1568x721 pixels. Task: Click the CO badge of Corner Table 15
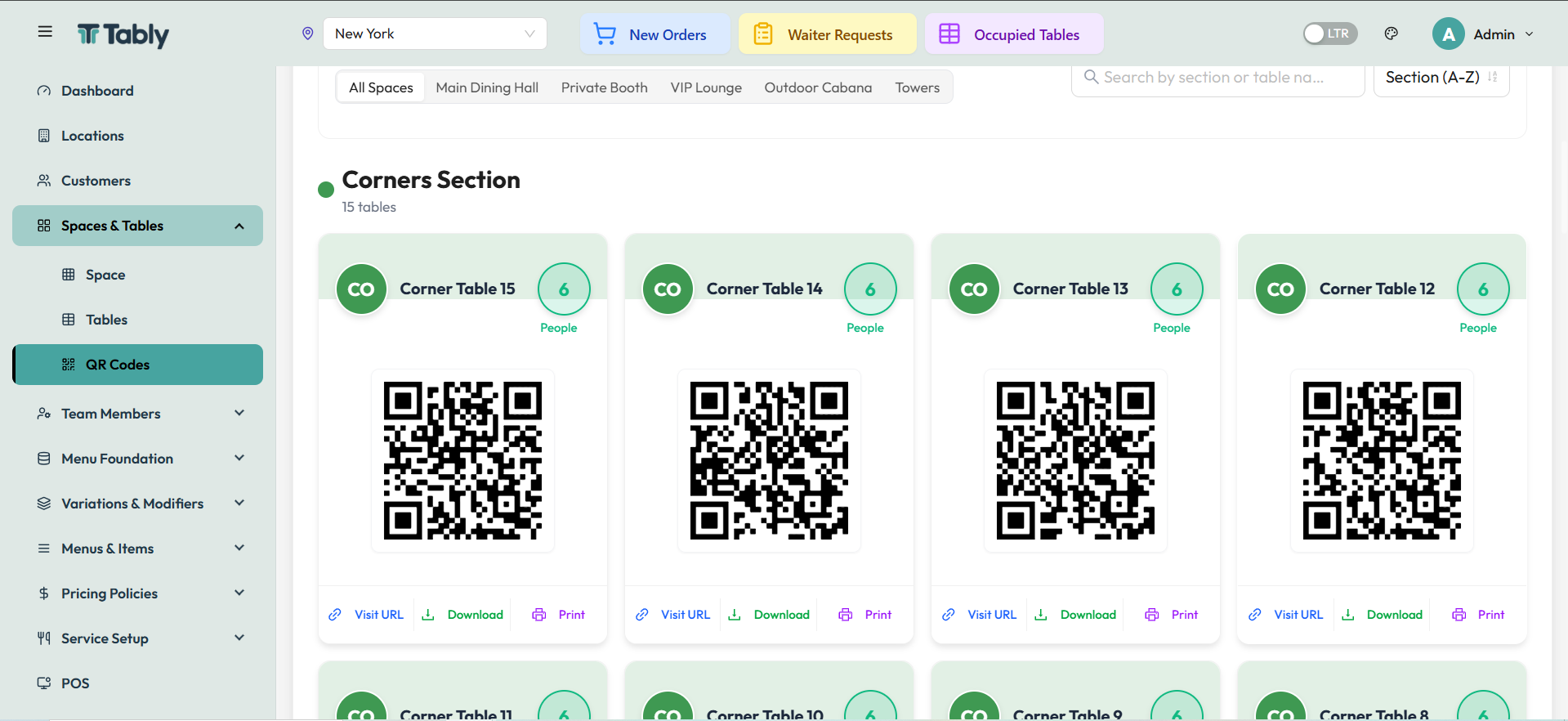(x=361, y=289)
